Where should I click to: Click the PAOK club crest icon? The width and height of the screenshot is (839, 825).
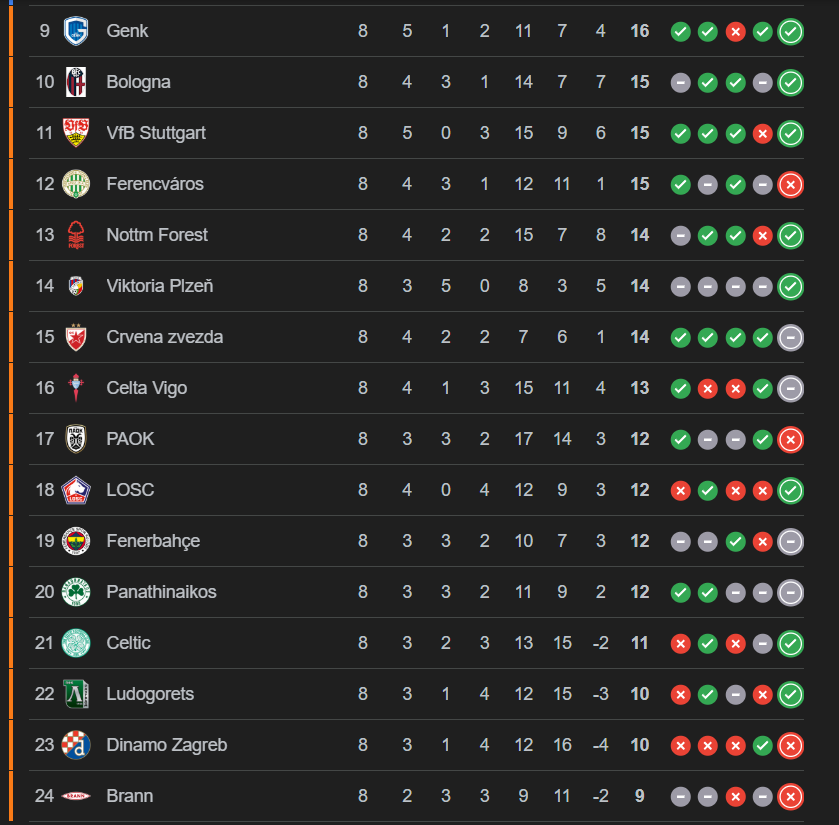76,439
